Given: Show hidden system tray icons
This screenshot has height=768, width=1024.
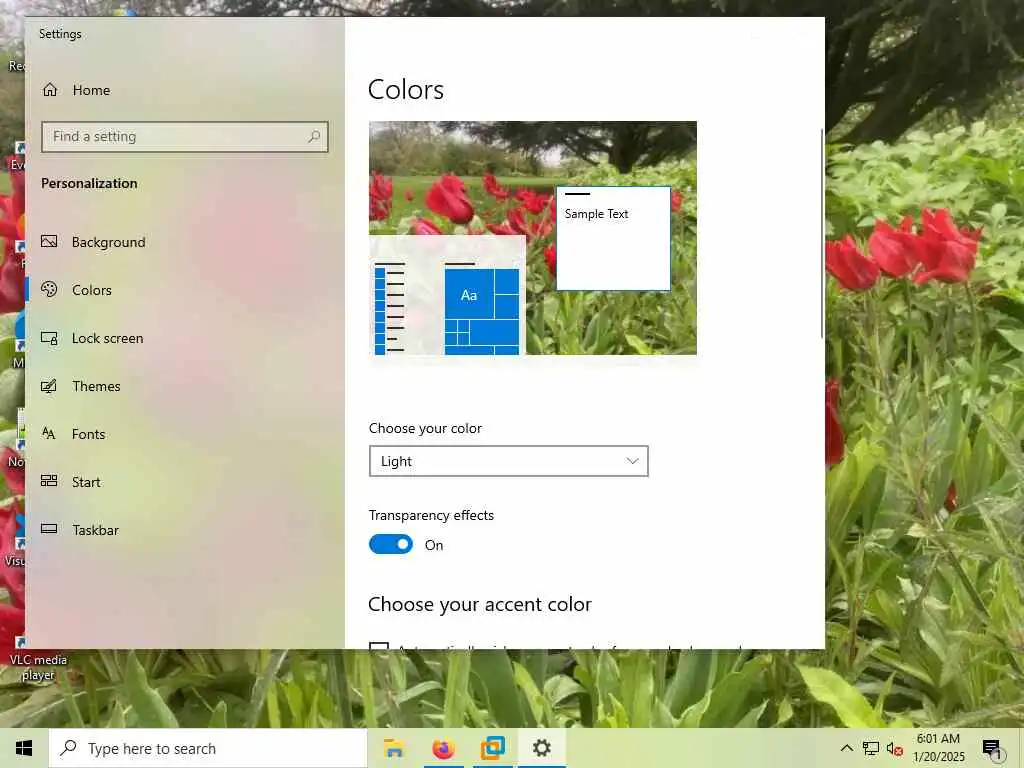Looking at the screenshot, I should pyautogui.click(x=846, y=748).
